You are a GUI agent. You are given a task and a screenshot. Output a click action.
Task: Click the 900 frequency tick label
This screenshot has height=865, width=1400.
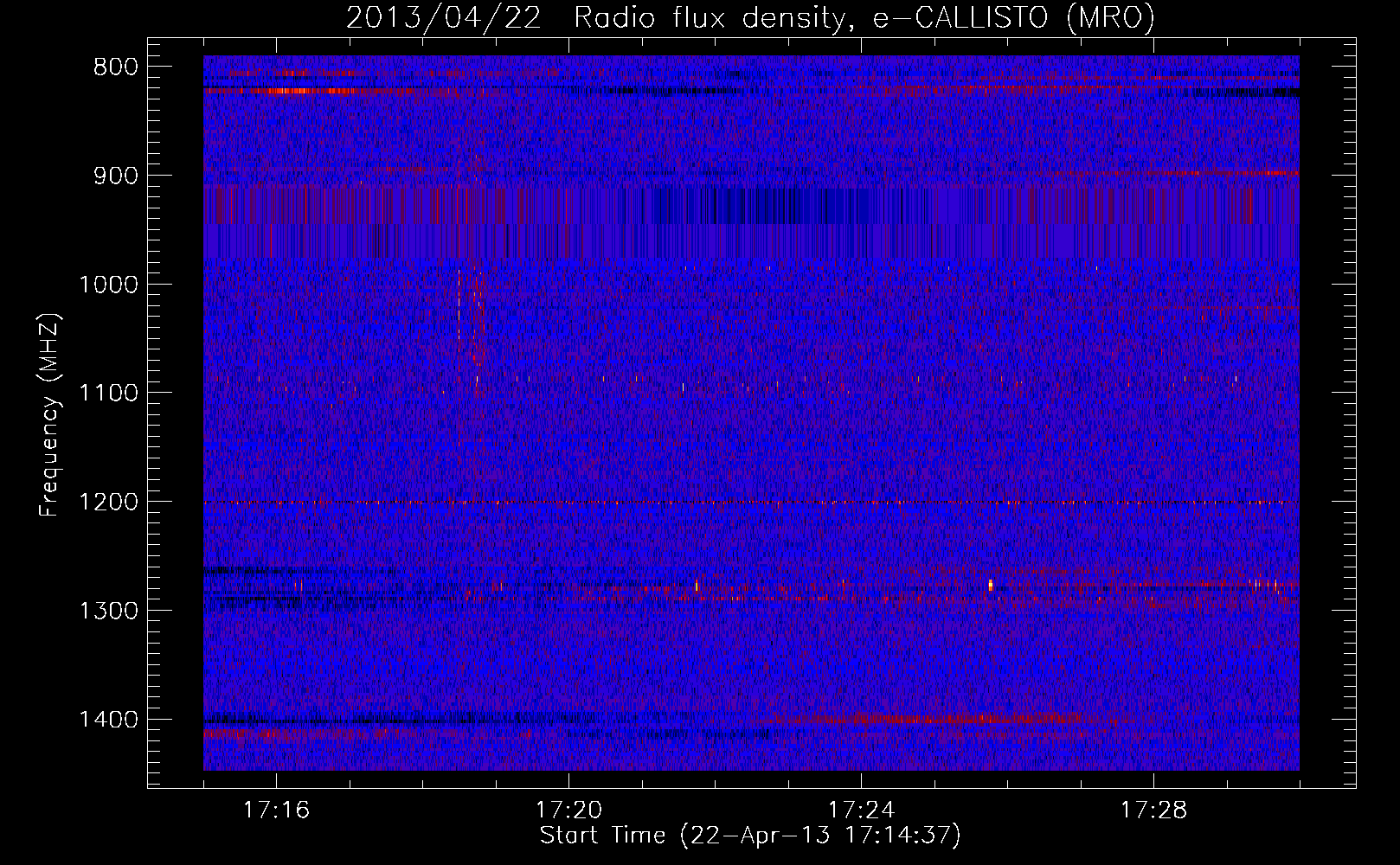tap(116, 176)
